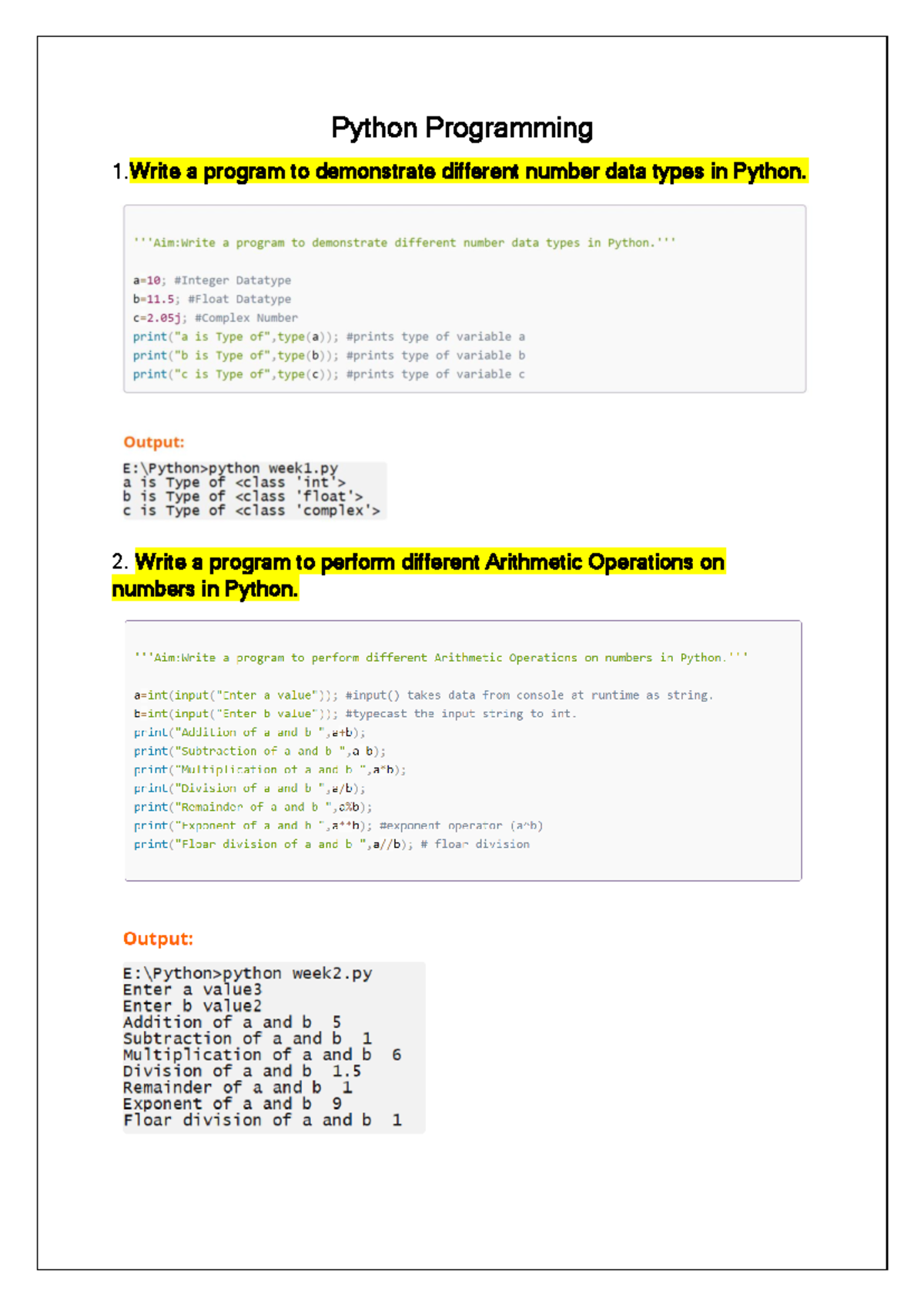Click the print statement for variable c type
This screenshot has width=924, height=1306.
point(329,374)
